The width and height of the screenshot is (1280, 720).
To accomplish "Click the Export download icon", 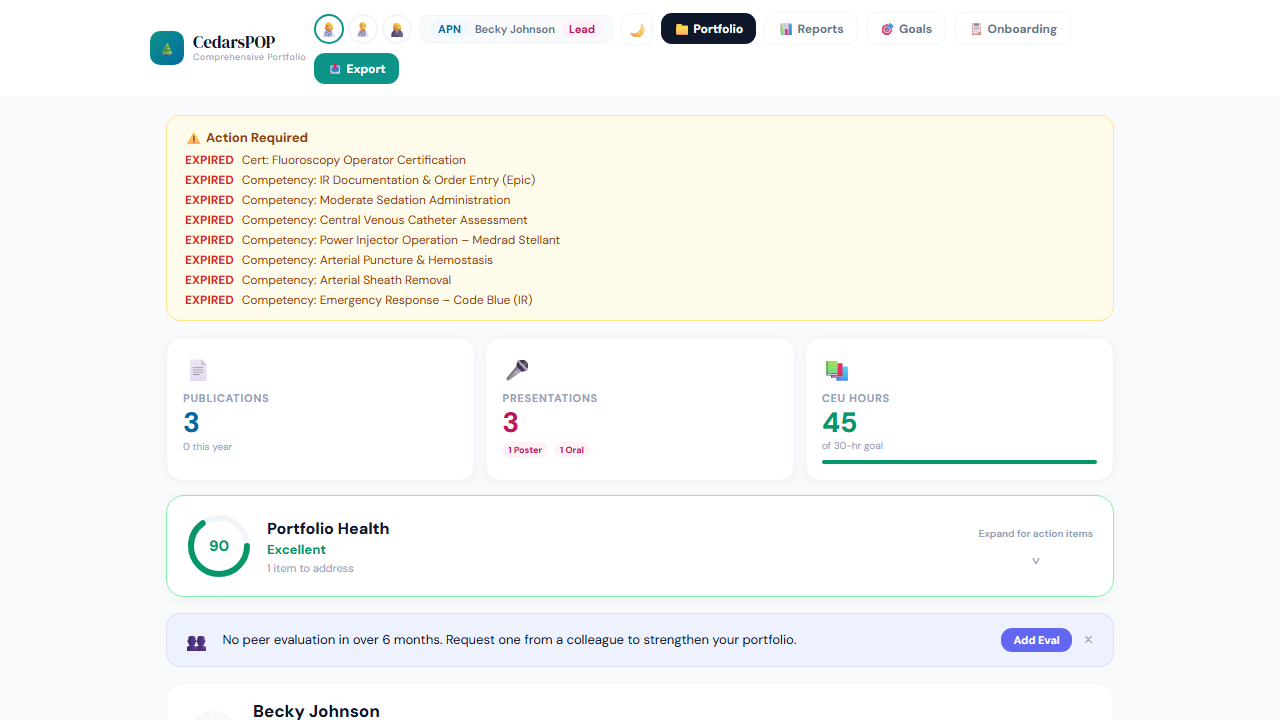I will coord(334,68).
